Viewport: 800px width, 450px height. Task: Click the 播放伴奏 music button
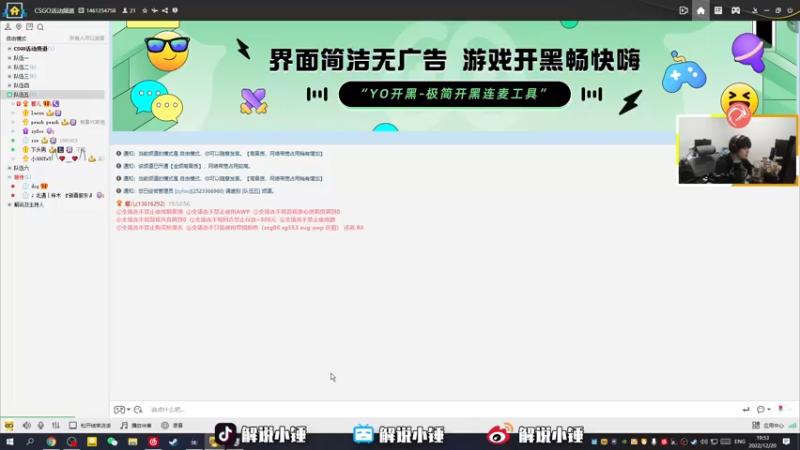click(136, 426)
